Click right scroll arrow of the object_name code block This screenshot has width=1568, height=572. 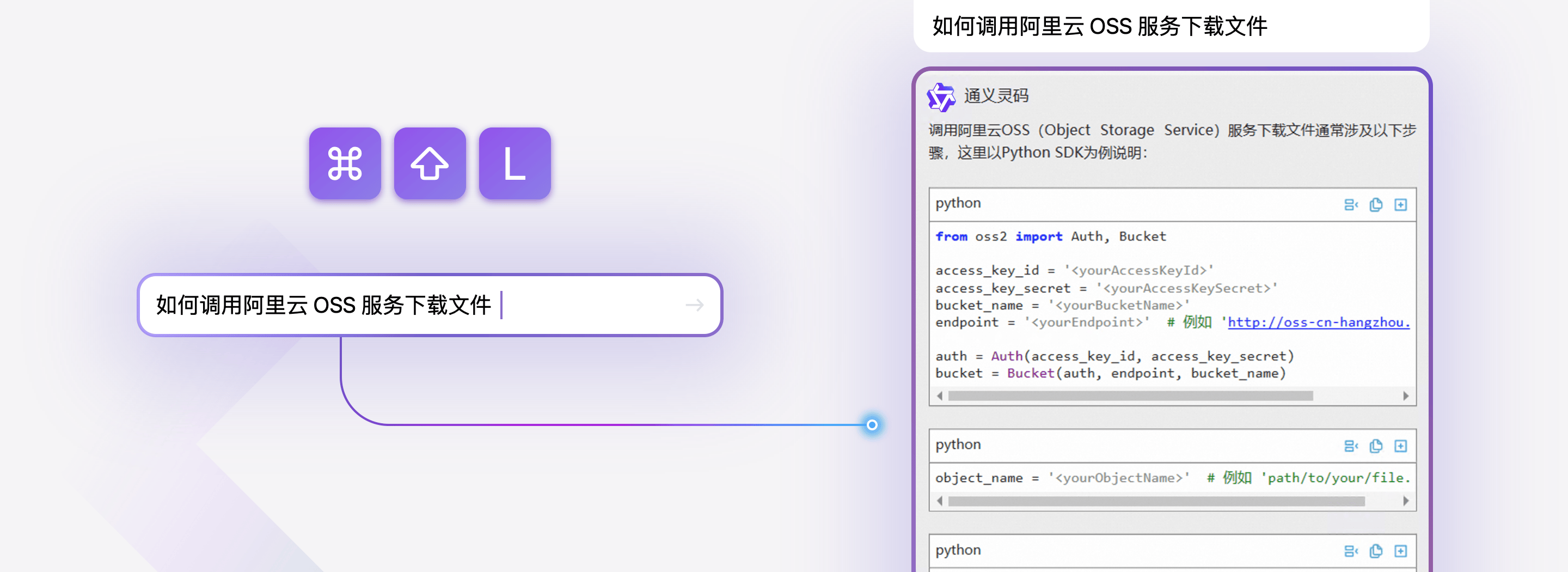coord(1405,501)
